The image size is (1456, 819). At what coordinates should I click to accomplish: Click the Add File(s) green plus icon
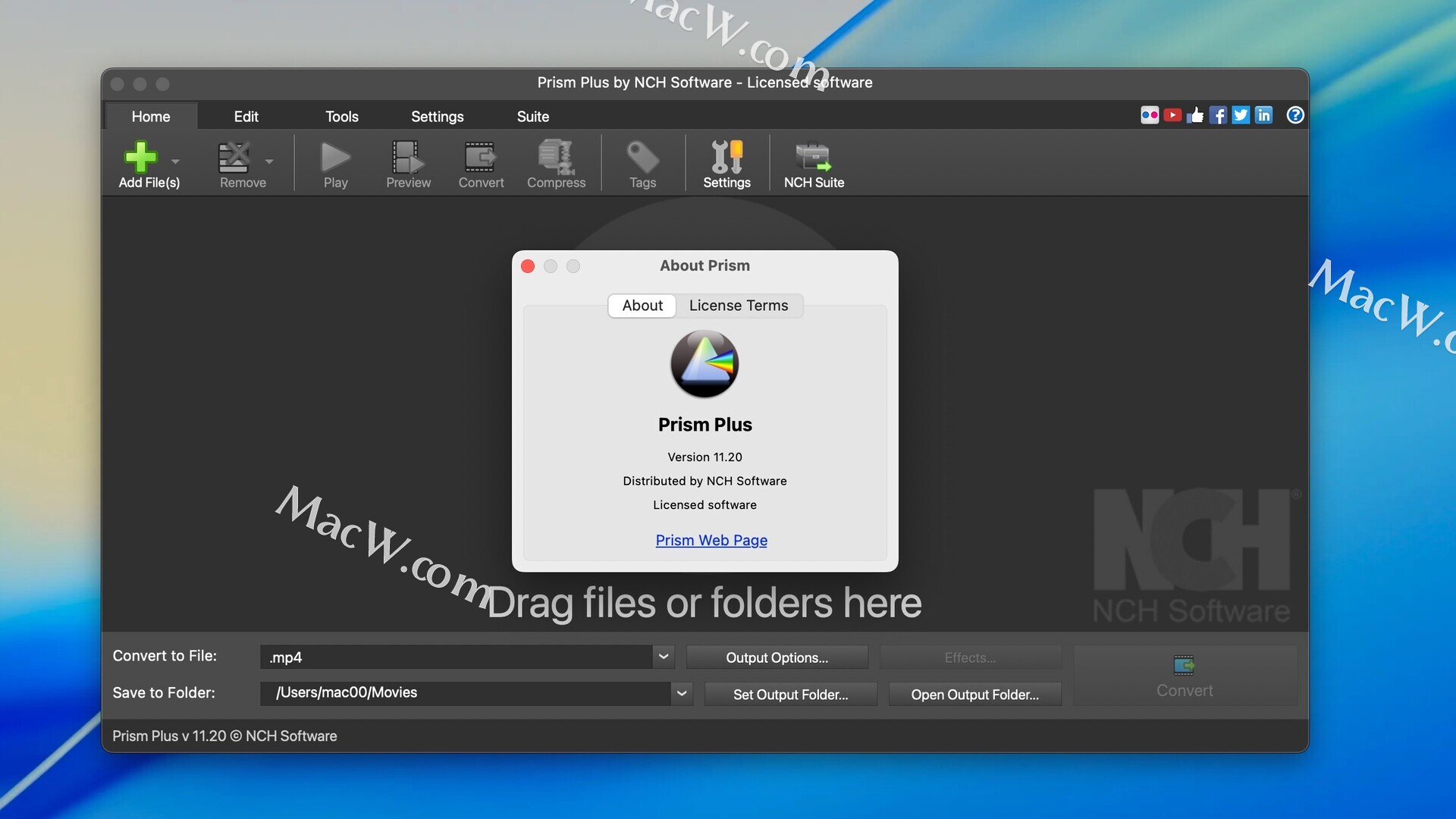pos(141,157)
